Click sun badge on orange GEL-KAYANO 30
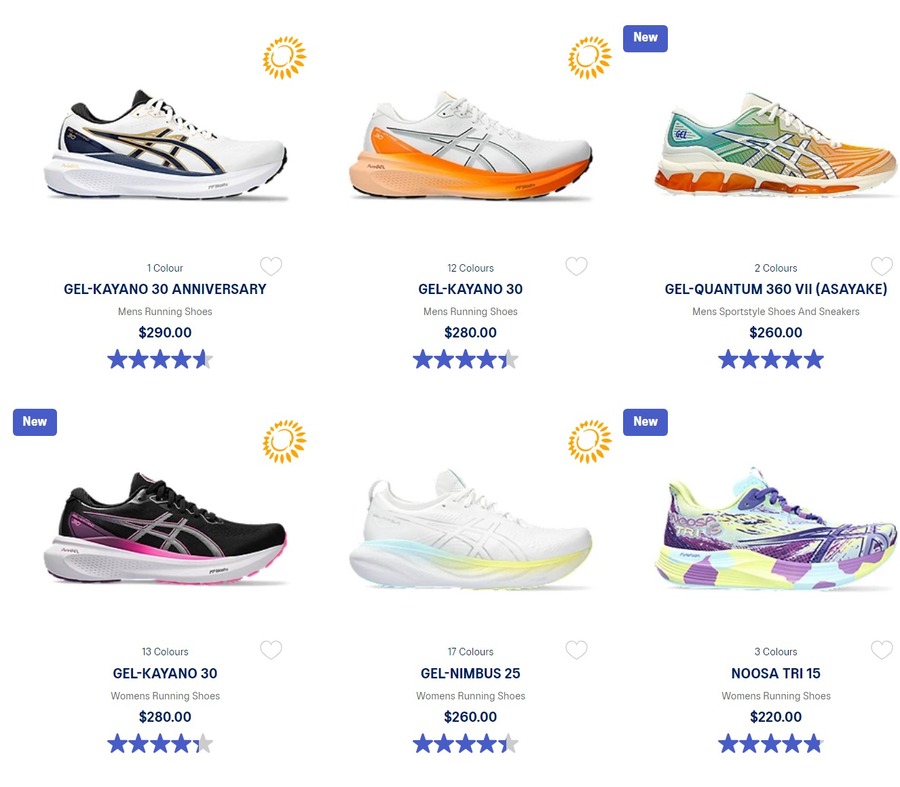 590,57
